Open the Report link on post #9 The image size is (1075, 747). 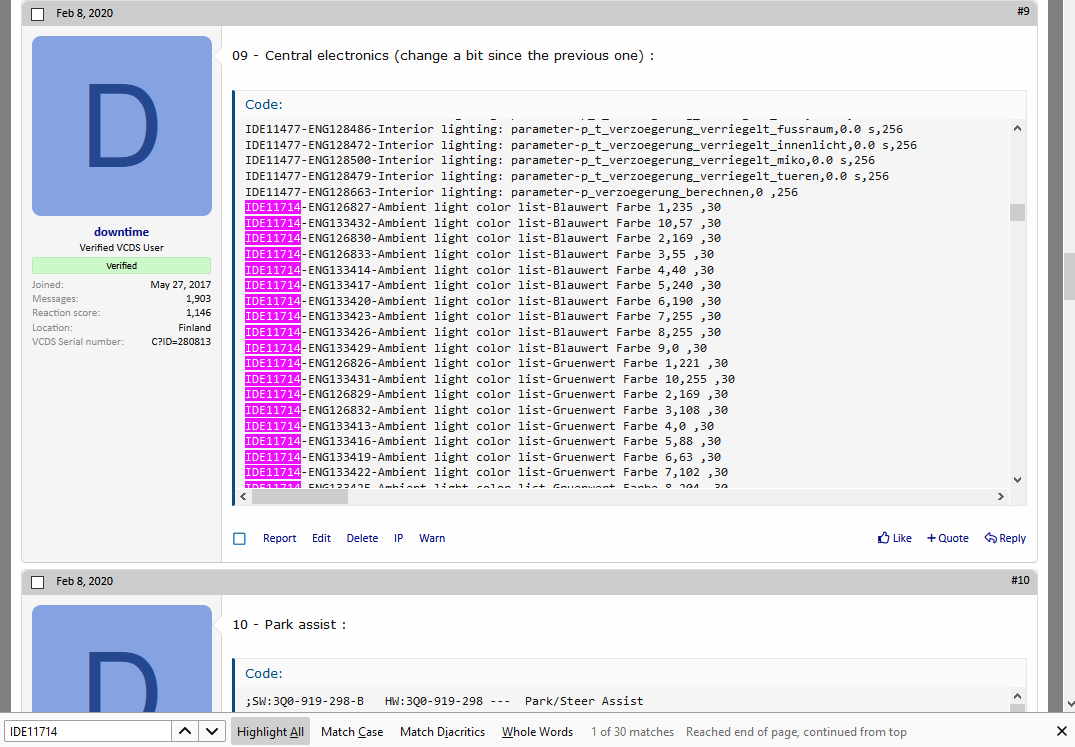tap(279, 538)
